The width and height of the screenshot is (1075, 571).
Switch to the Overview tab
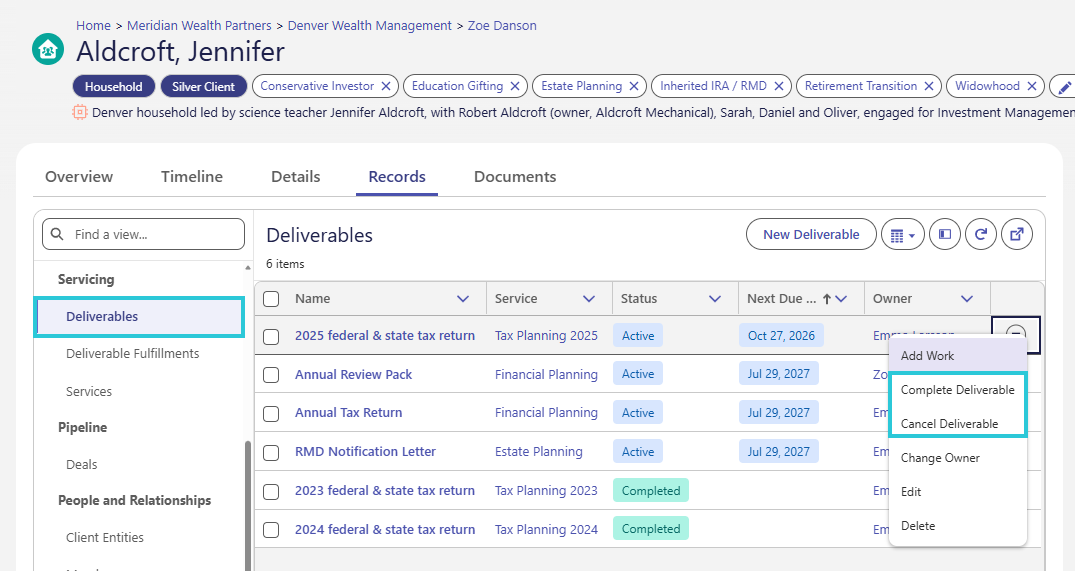pos(79,177)
